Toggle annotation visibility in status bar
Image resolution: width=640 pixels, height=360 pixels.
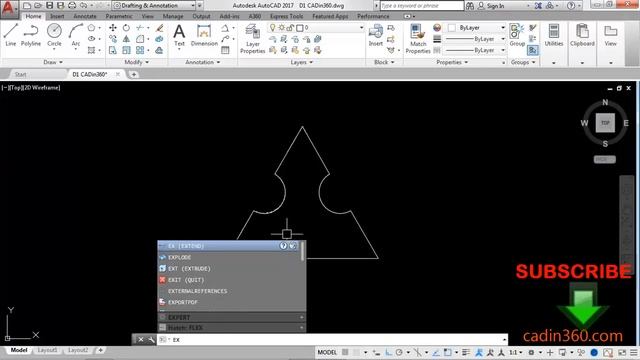479,352
